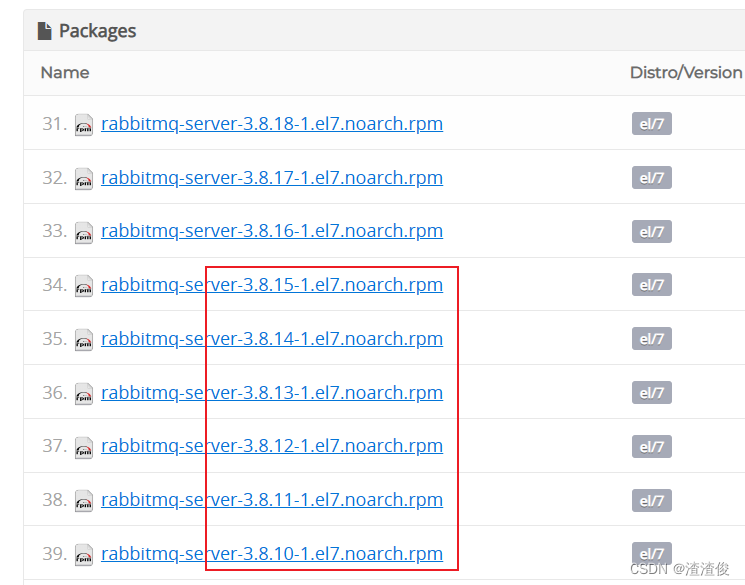Open rabbitmq-server-3.8.15-1.el7.noarch.rpm package link
Viewport: 745px width, 585px height.
pyautogui.click(x=272, y=285)
